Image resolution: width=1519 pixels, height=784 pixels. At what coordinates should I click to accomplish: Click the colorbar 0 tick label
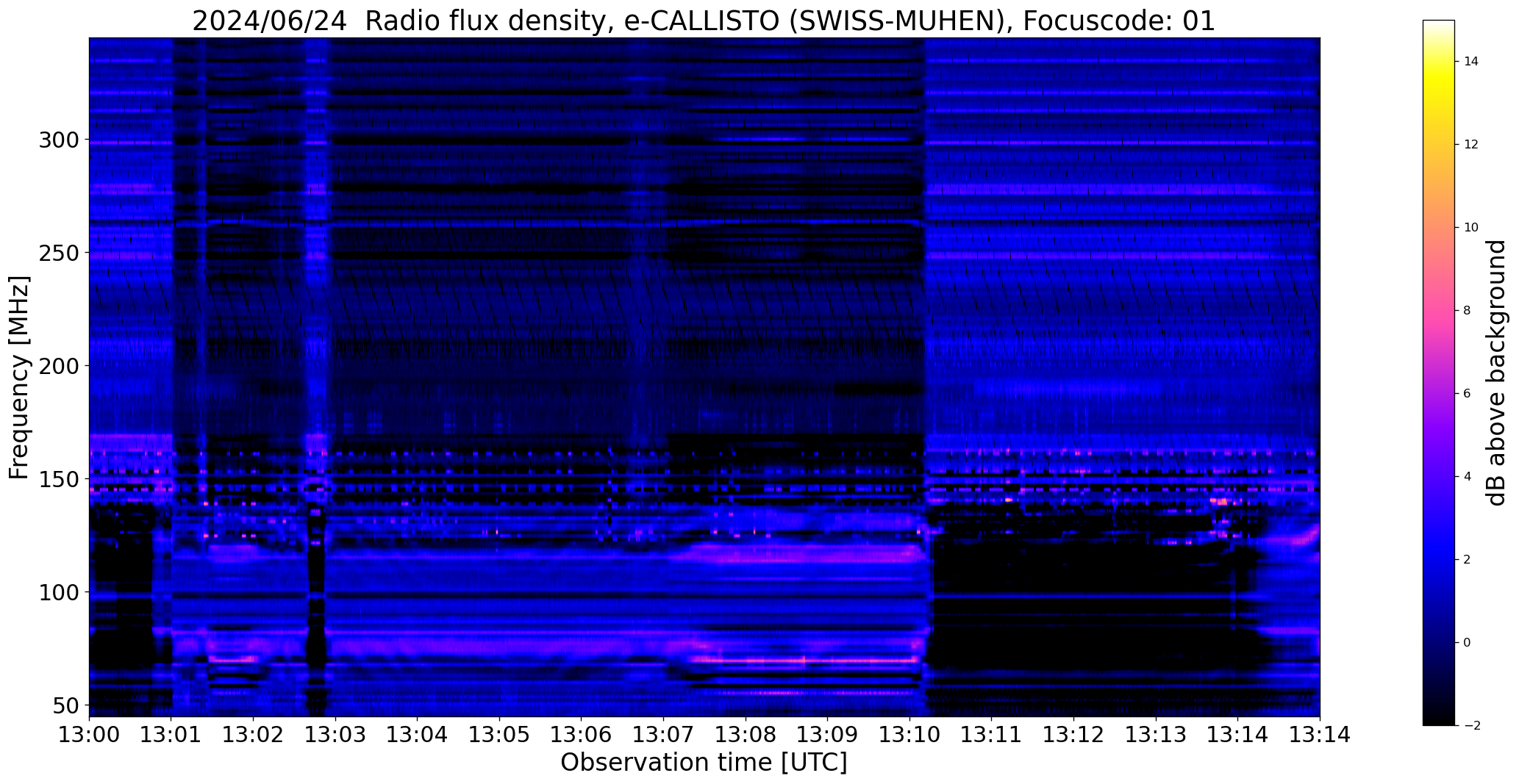[1467, 643]
